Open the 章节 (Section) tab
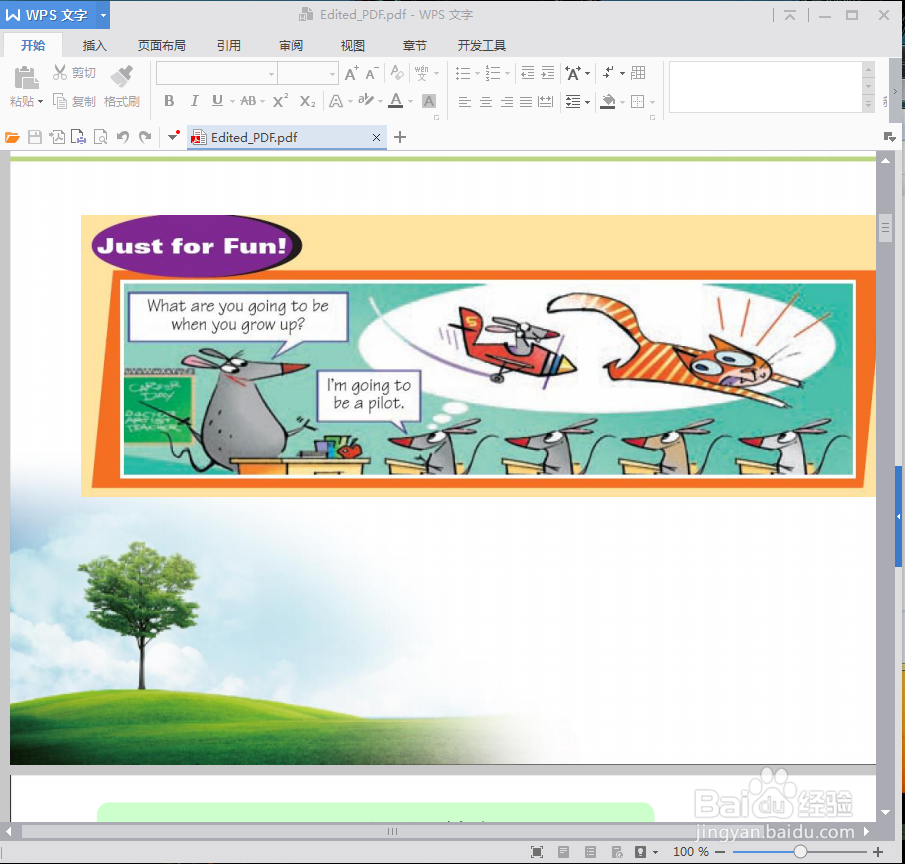Viewport: 905px width, 864px height. [x=414, y=46]
